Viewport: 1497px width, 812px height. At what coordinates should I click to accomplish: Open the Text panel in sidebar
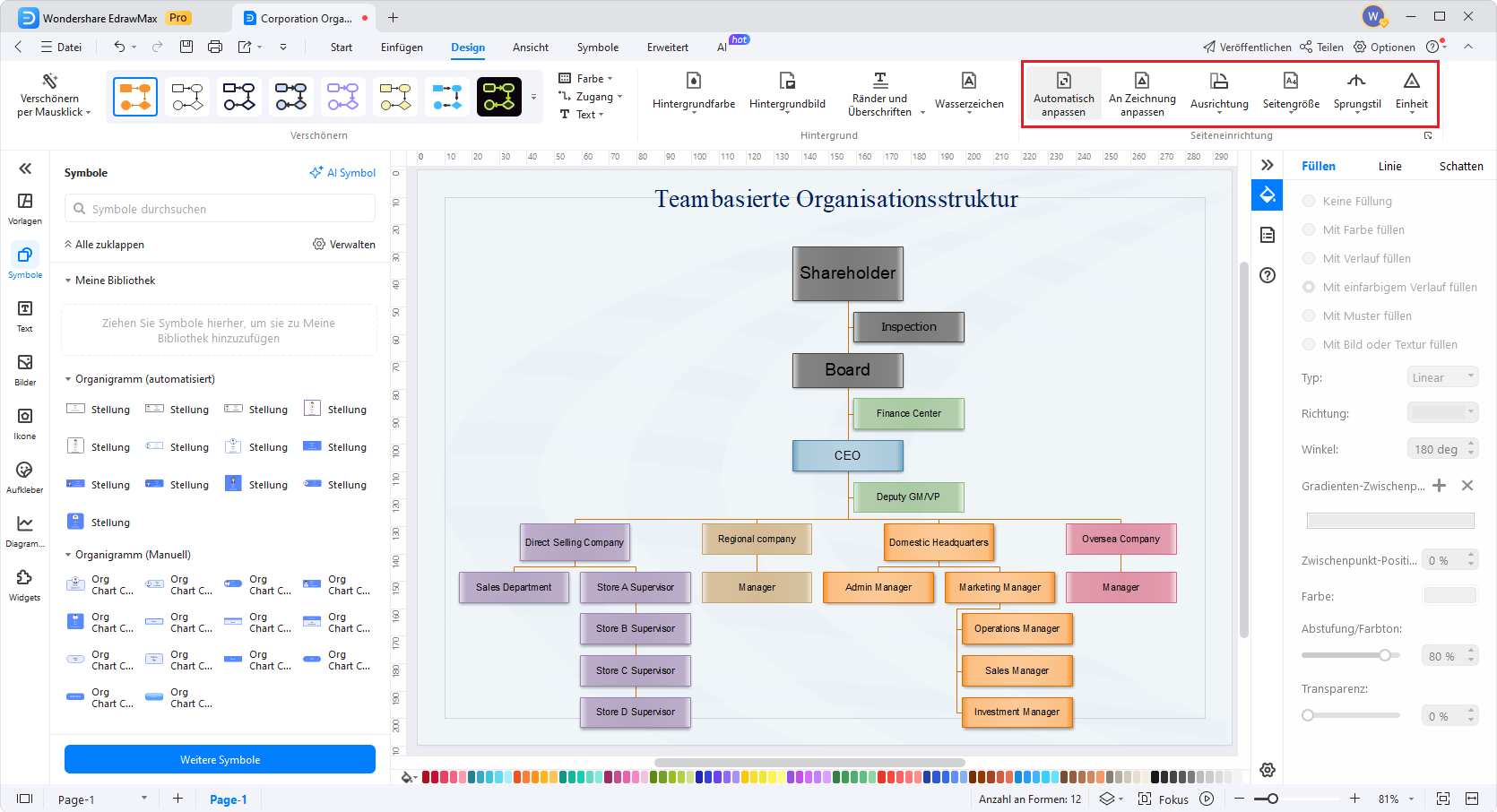25,316
